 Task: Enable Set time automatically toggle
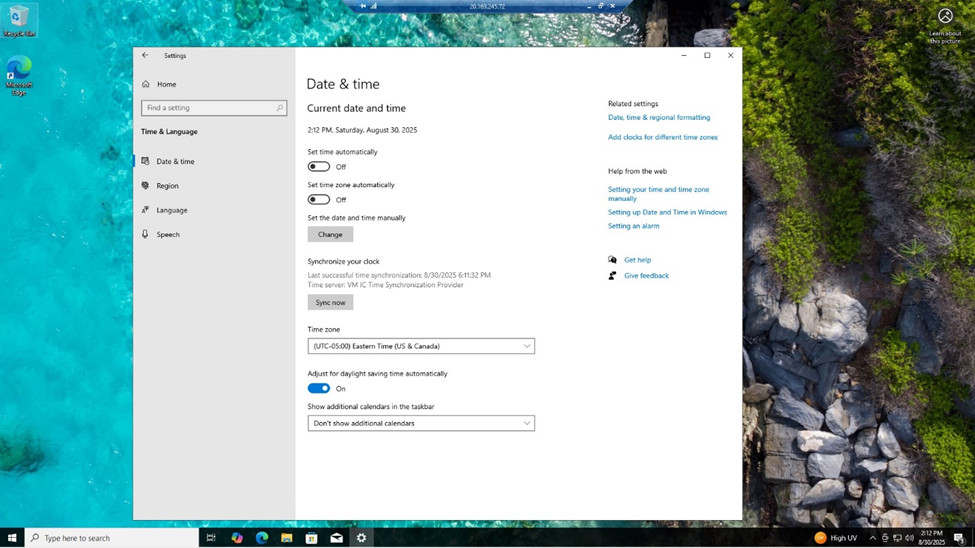[x=319, y=167]
